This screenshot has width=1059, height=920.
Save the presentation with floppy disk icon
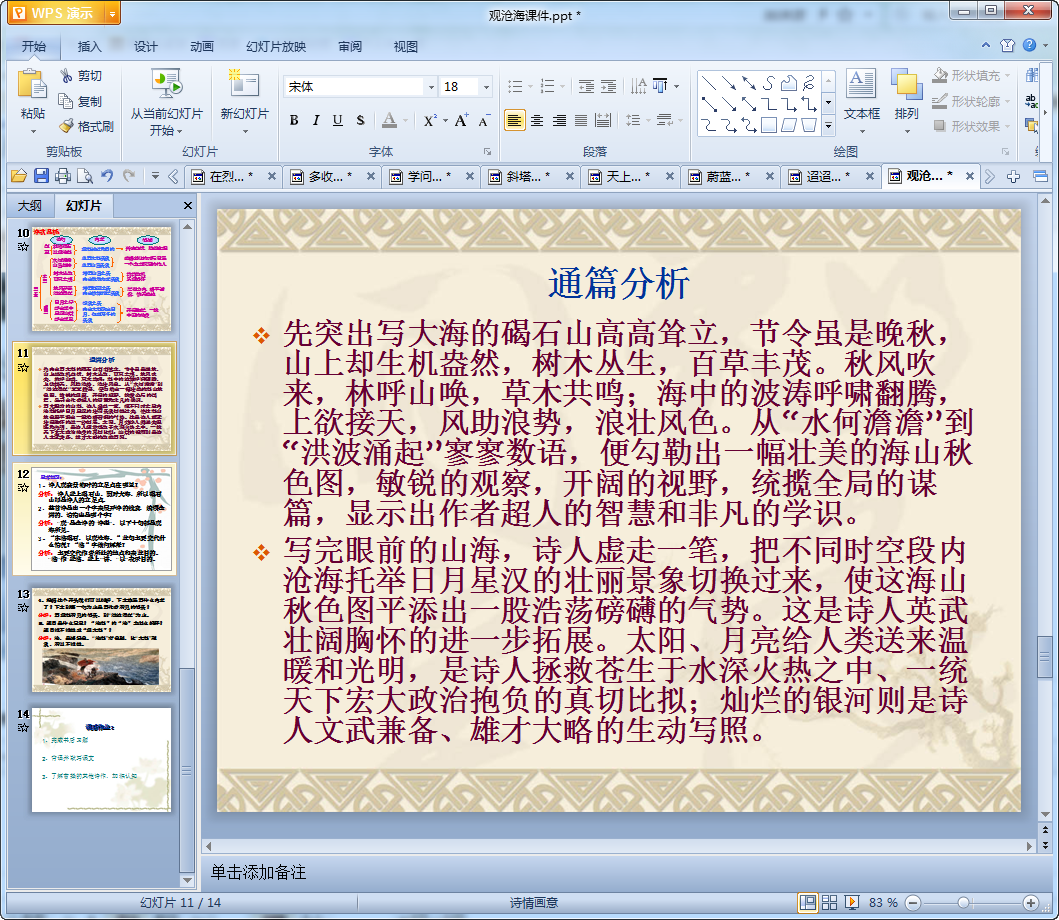tap(41, 176)
